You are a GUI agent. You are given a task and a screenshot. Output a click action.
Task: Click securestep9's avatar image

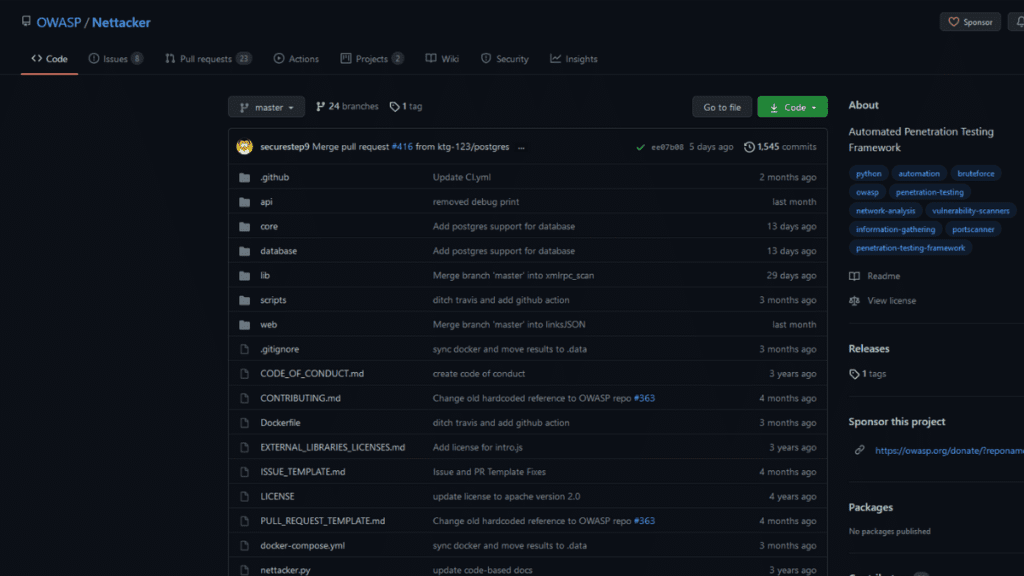click(244, 147)
